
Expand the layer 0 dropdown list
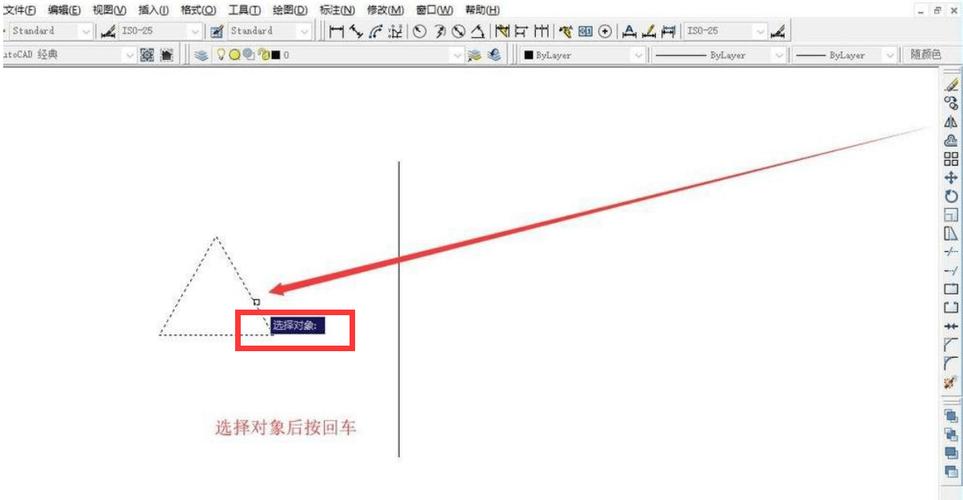pos(456,55)
